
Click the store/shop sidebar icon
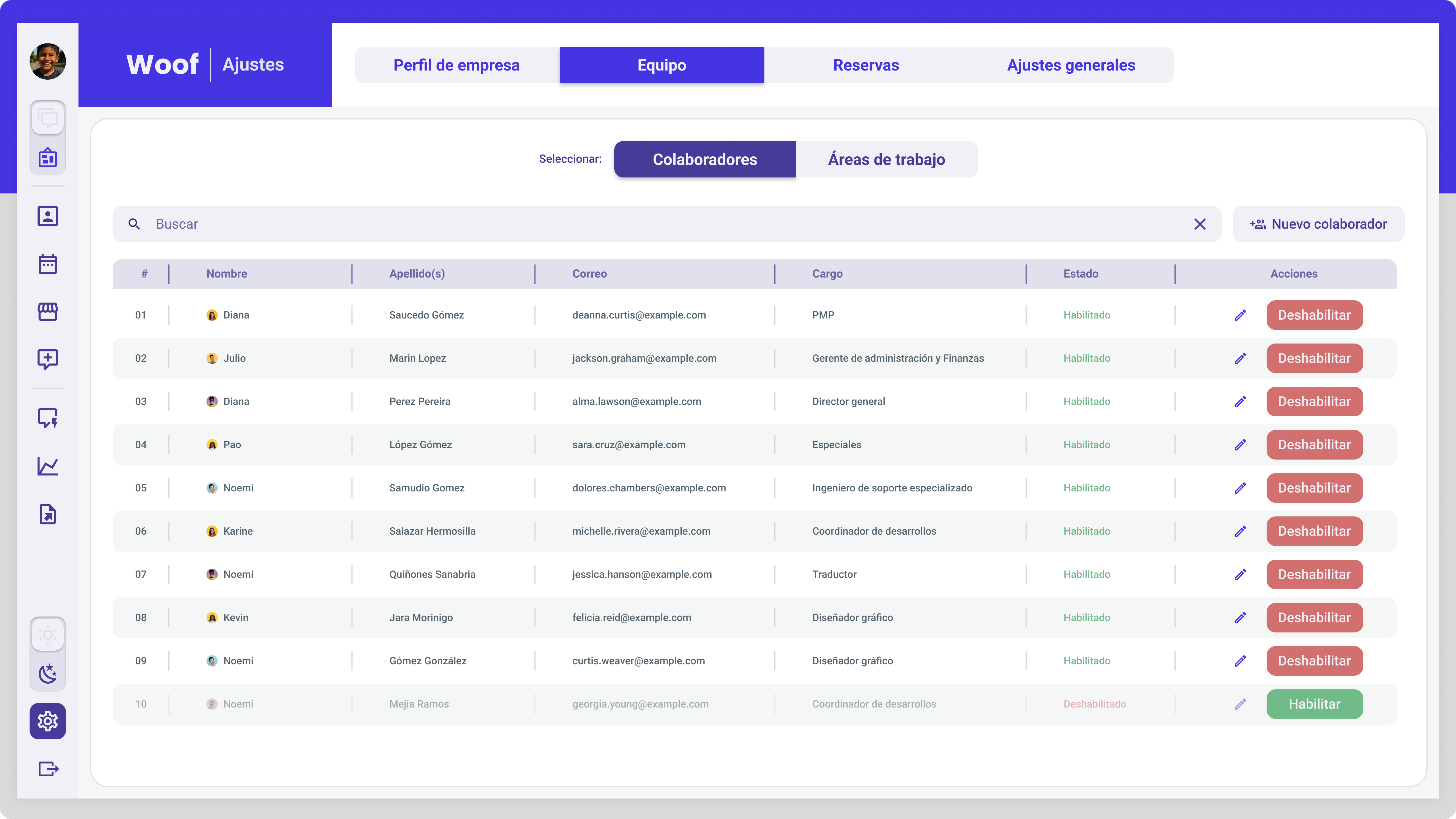[47, 311]
